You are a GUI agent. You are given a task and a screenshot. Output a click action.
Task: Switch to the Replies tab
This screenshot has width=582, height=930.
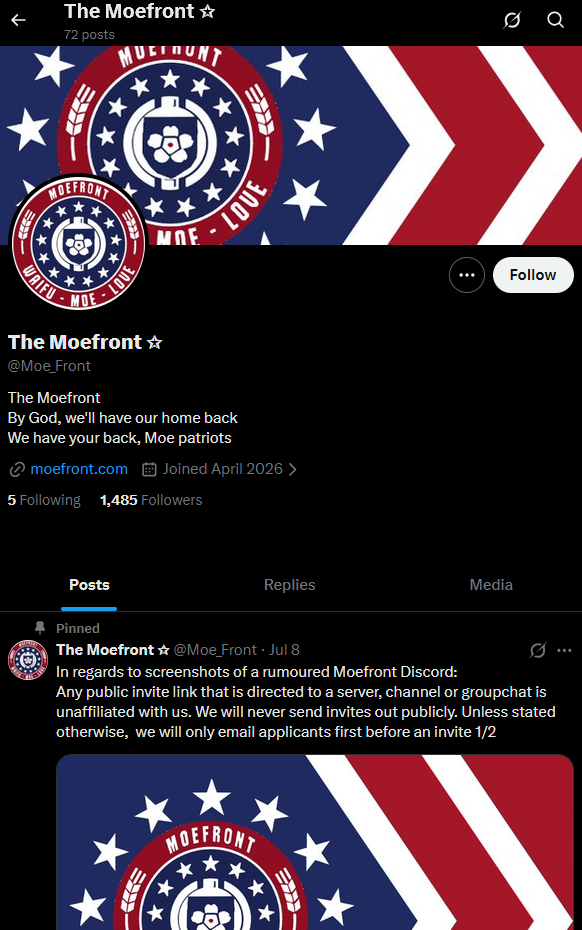point(290,585)
